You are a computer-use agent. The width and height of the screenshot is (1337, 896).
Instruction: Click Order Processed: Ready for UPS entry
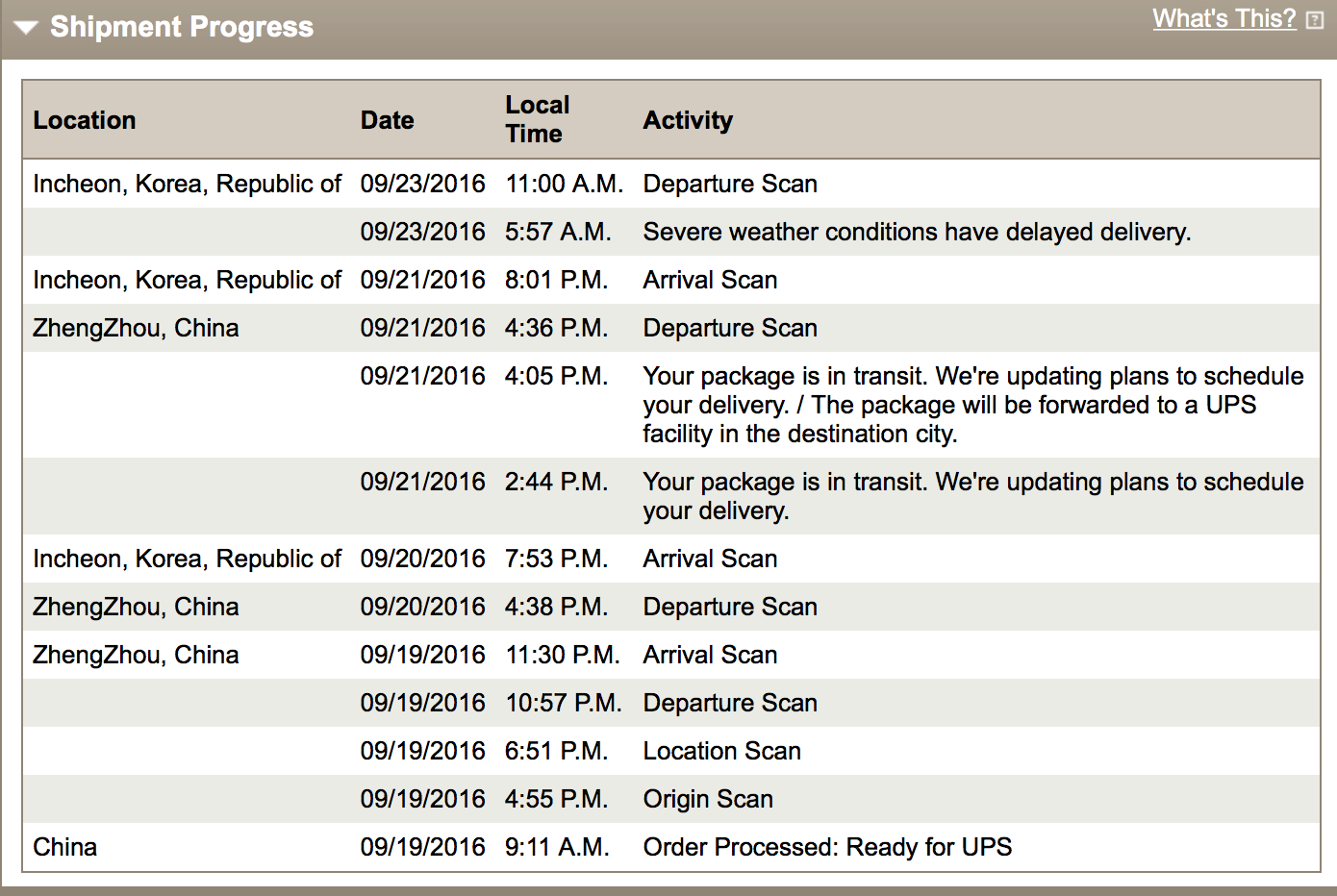(827, 847)
